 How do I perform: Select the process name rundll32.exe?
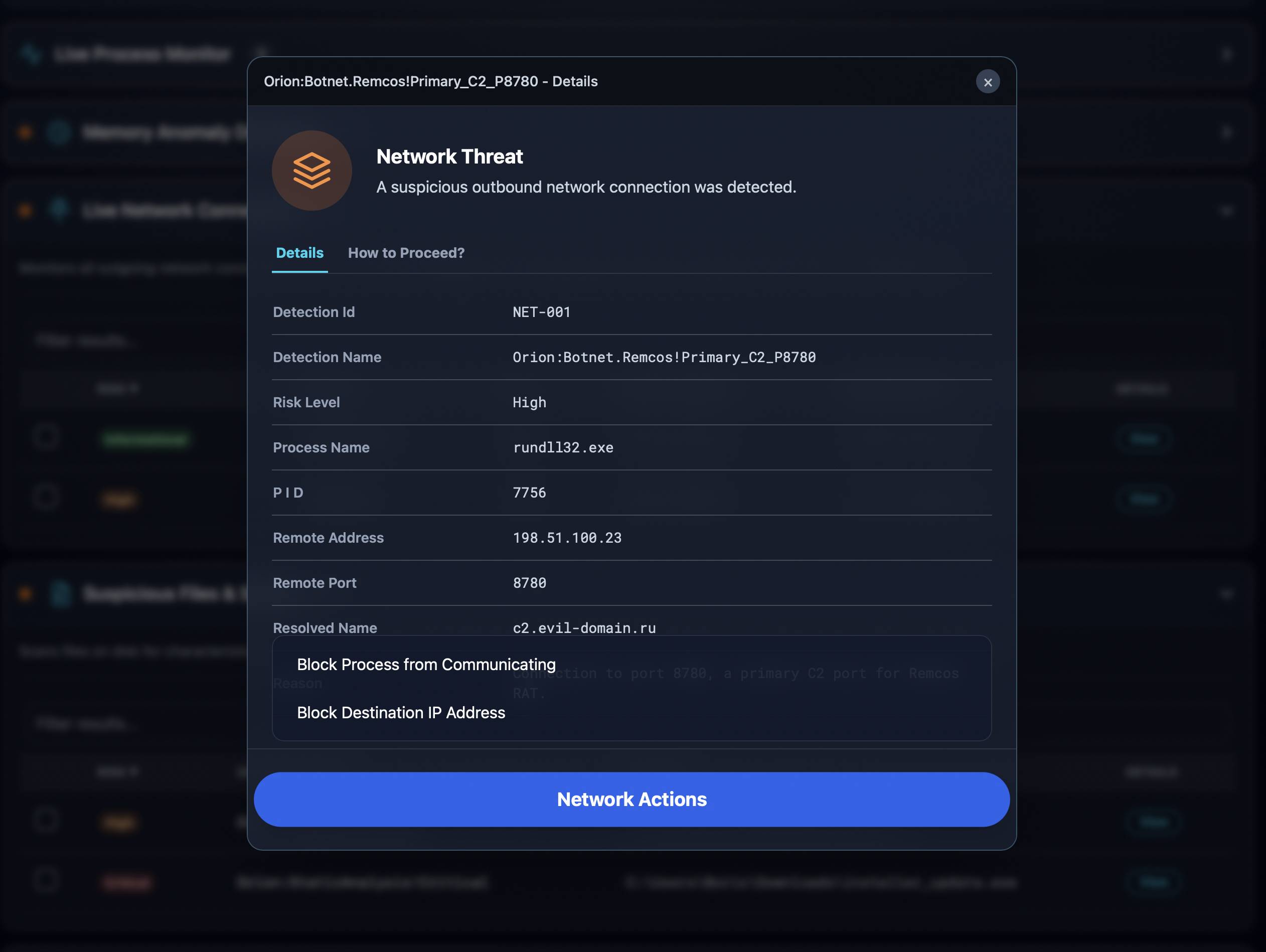563,447
